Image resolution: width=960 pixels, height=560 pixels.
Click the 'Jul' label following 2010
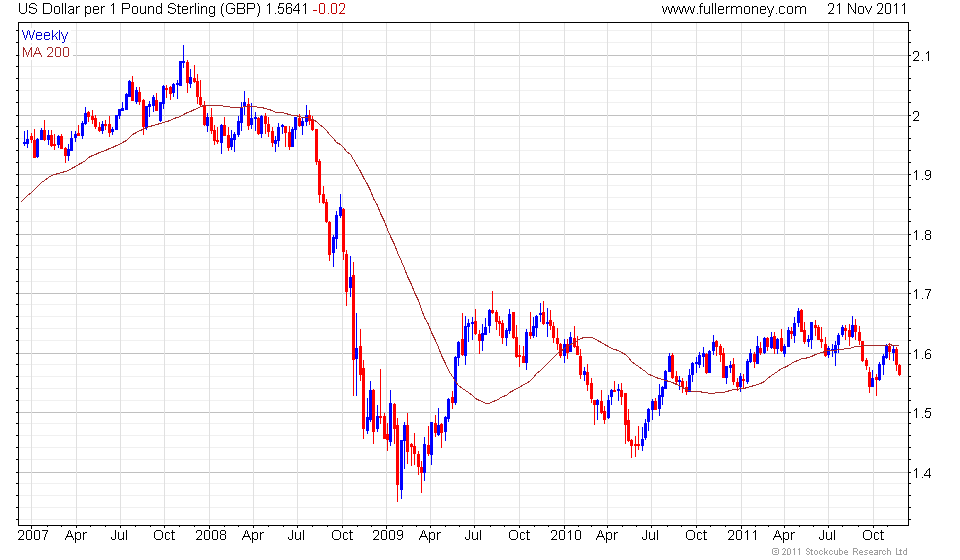coord(650,535)
